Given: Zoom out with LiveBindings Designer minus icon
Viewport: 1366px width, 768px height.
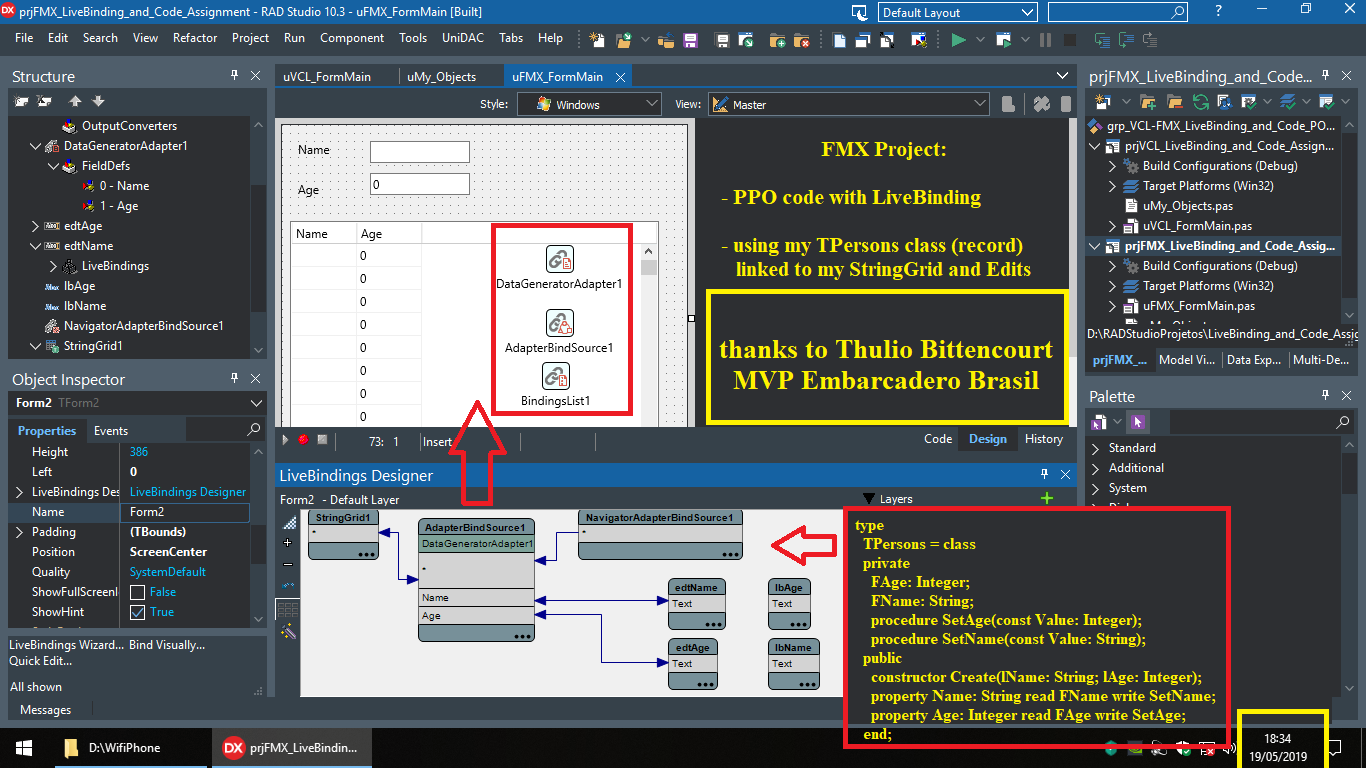Looking at the screenshot, I should pos(289,565).
